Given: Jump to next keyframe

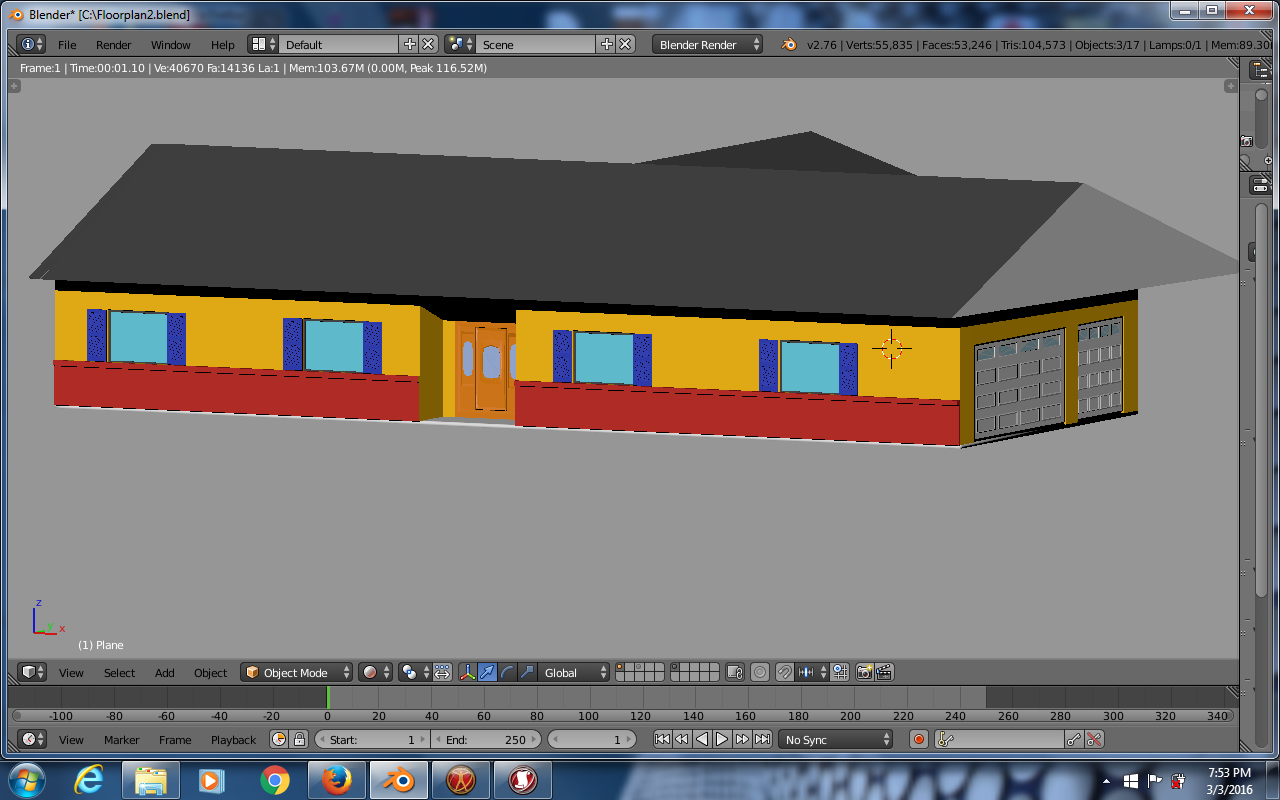Looking at the screenshot, I should click(742, 739).
